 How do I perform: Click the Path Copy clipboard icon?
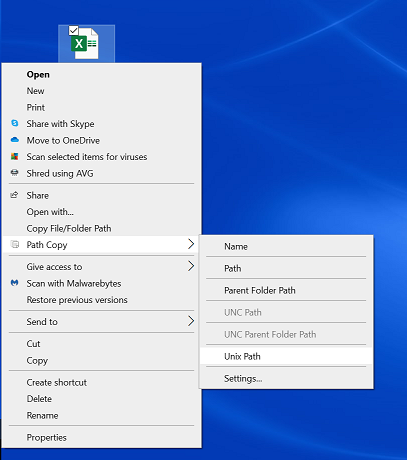pos(15,244)
